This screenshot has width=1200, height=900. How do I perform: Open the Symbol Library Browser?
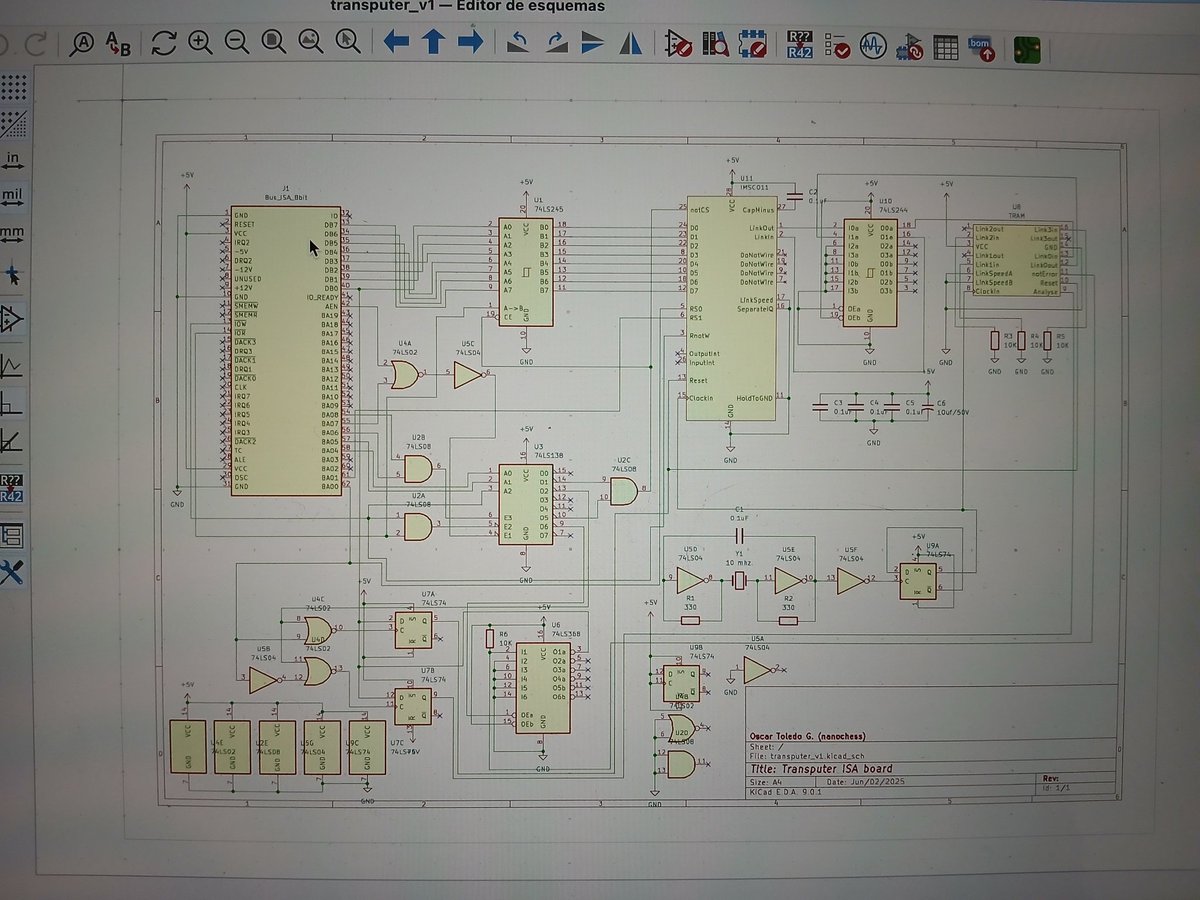click(715, 44)
